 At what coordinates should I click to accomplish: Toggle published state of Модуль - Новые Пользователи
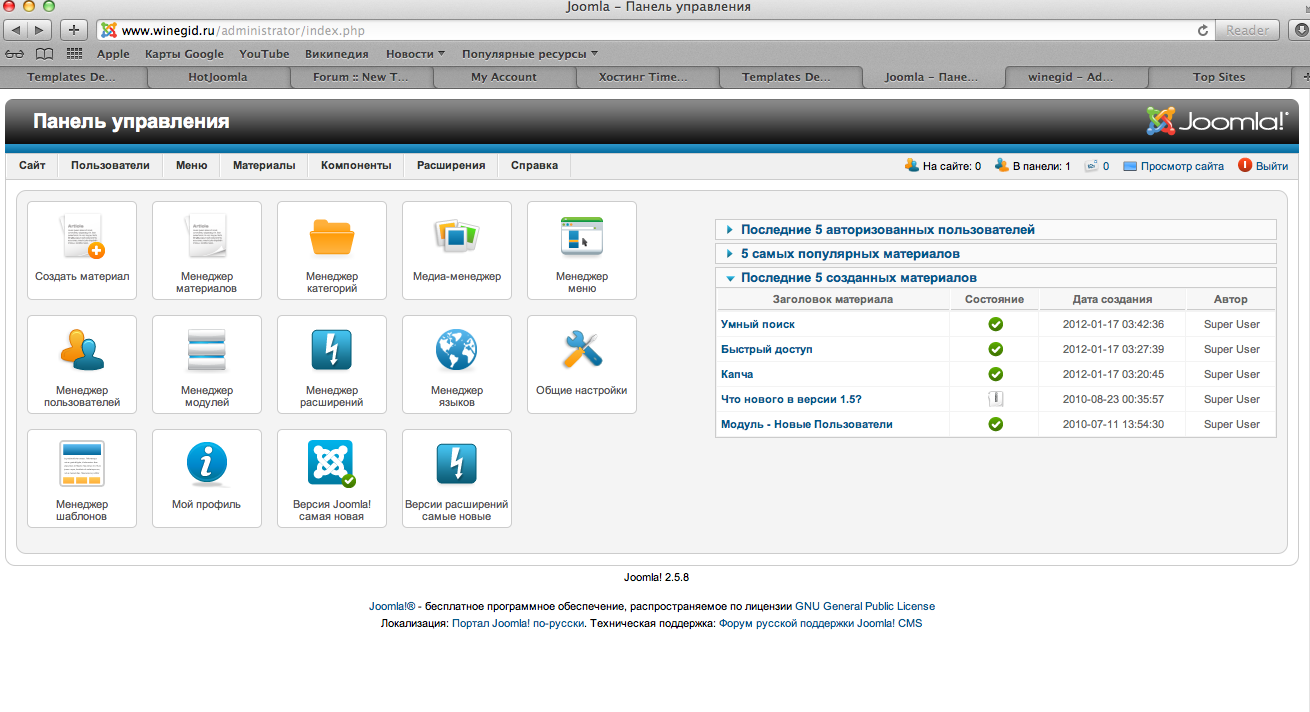995,424
